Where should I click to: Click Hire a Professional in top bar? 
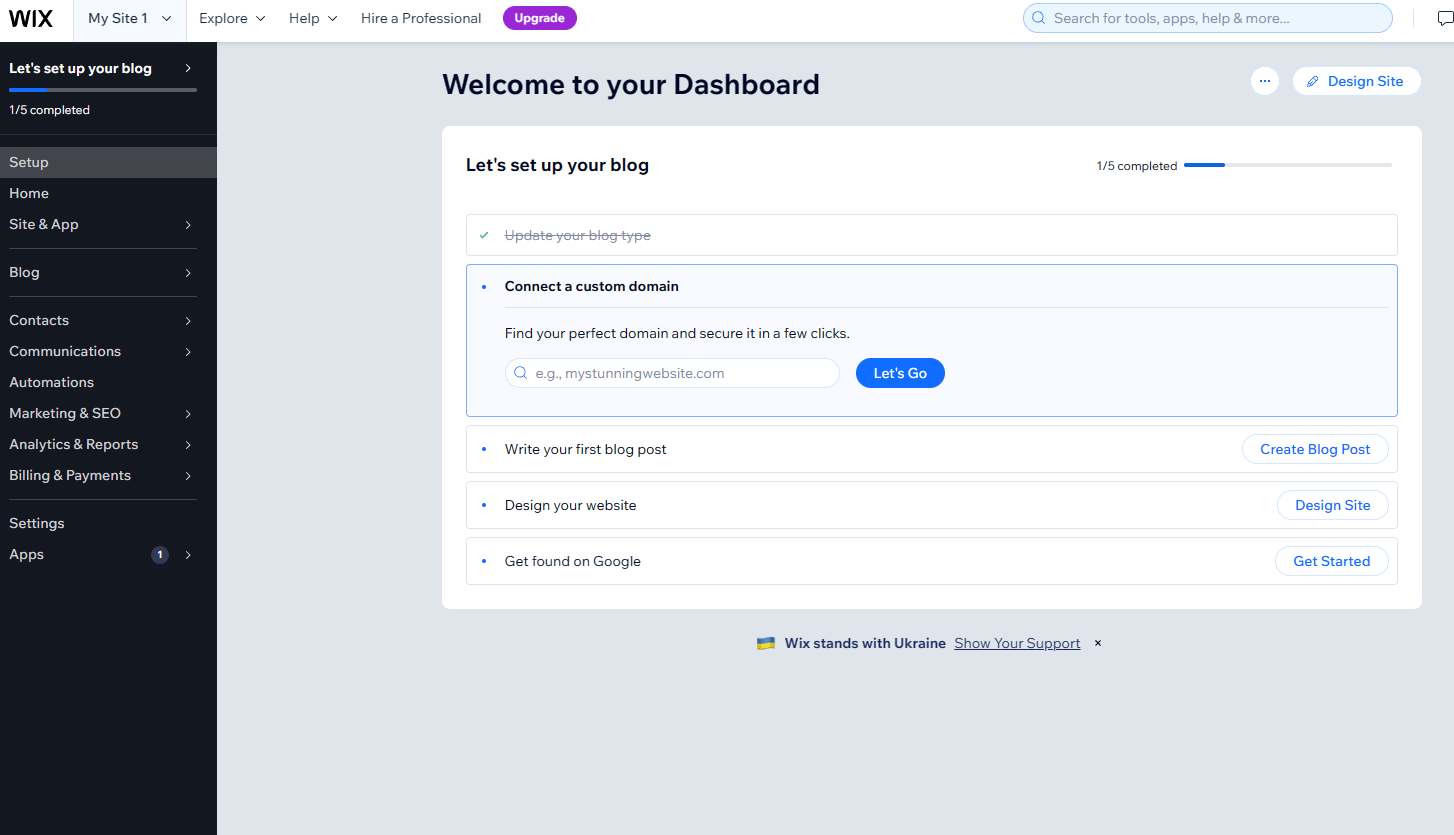tap(421, 18)
